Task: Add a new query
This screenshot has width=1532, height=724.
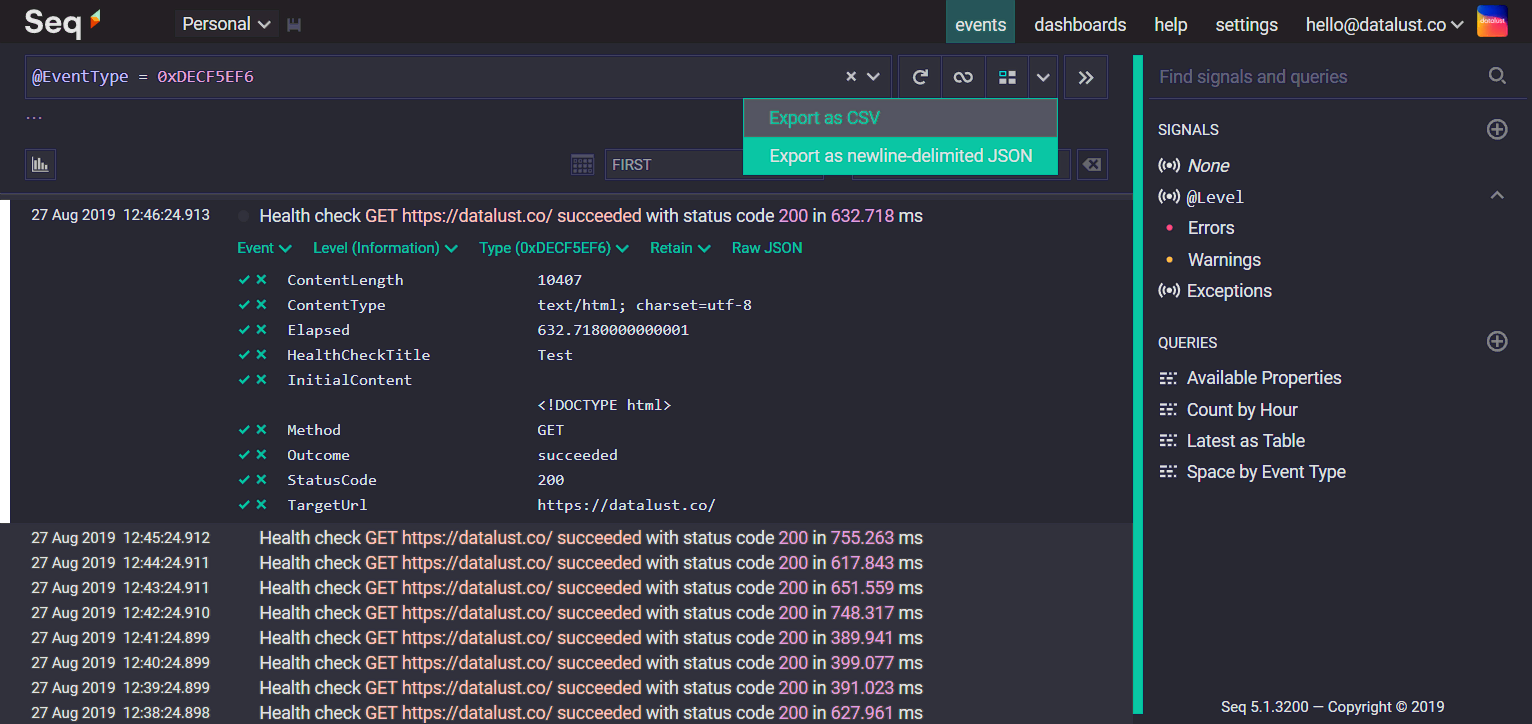Action: coord(1497,342)
